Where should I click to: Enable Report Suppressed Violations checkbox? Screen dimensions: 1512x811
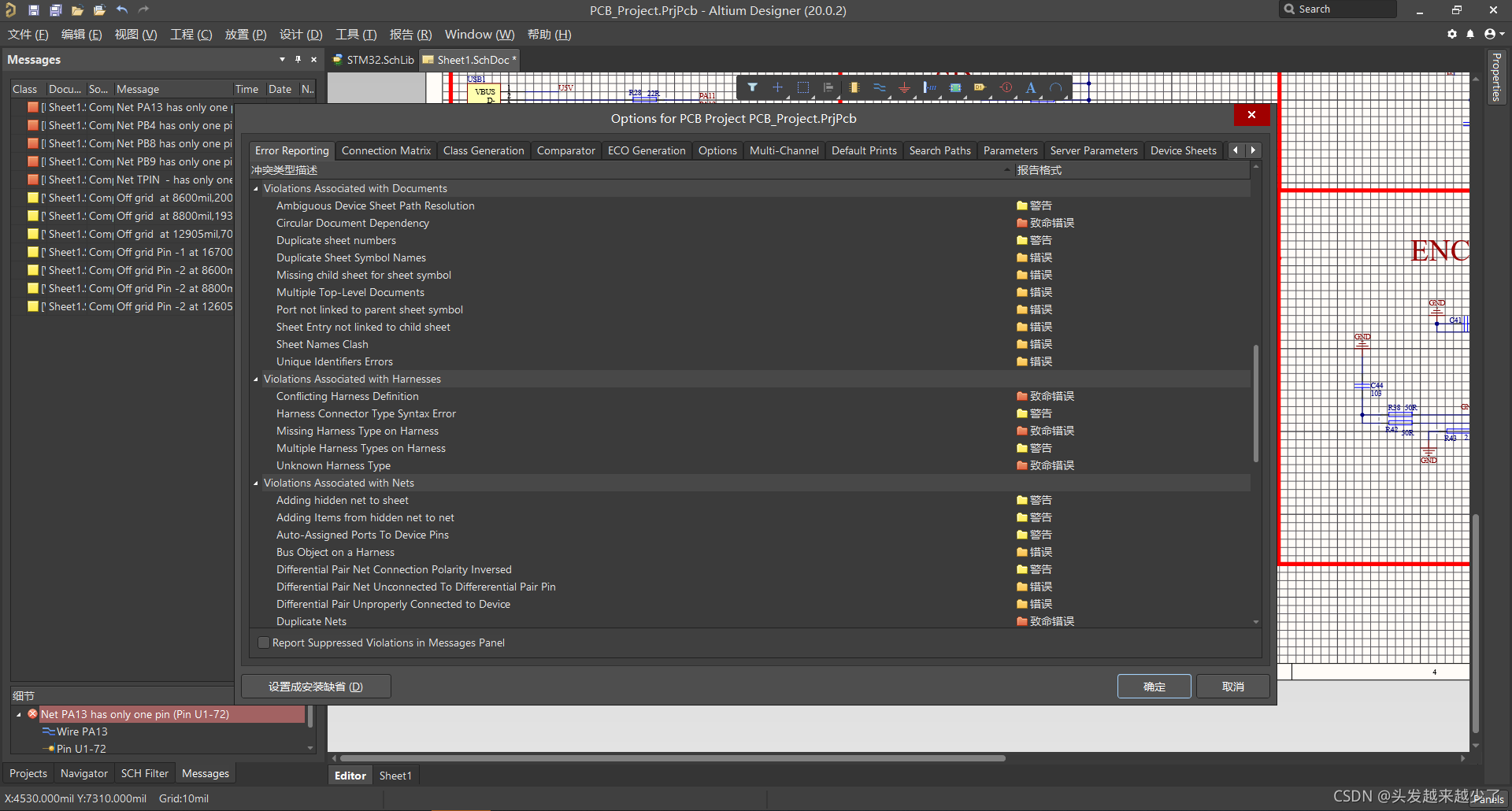264,643
